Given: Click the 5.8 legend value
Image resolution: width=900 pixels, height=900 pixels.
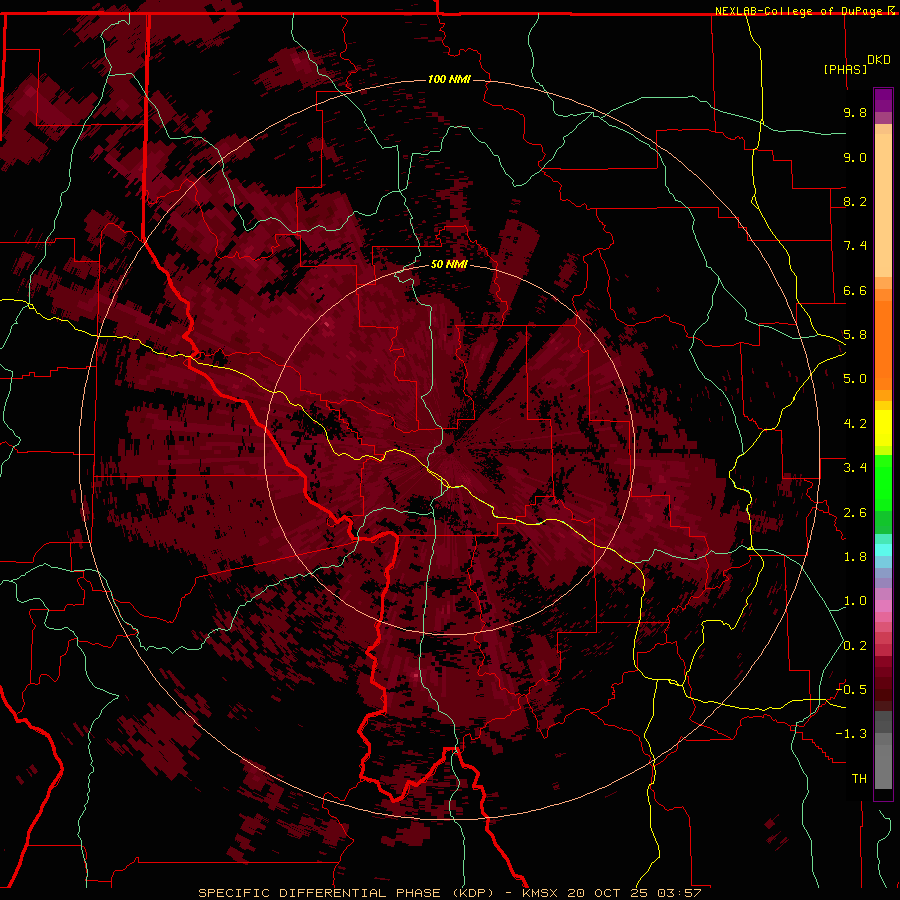Looking at the screenshot, I should pyautogui.click(x=855, y=335).
